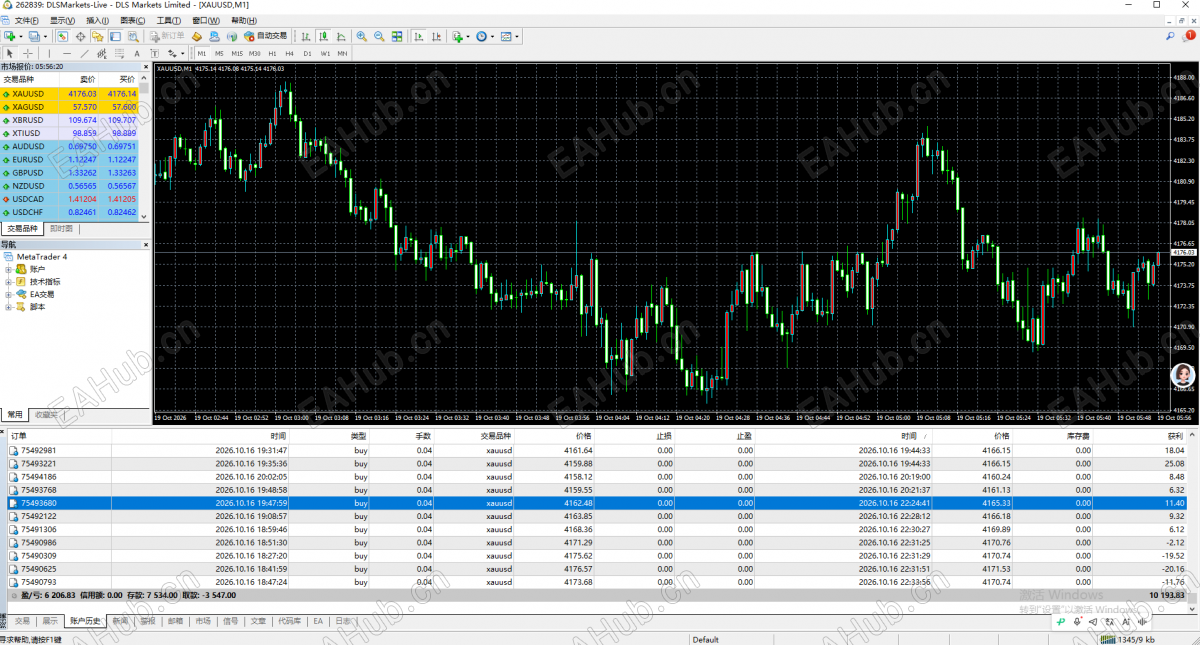The image size is (1200, 645).
Task: Click the New Chart toolbar icon
Action: (10, 36)
